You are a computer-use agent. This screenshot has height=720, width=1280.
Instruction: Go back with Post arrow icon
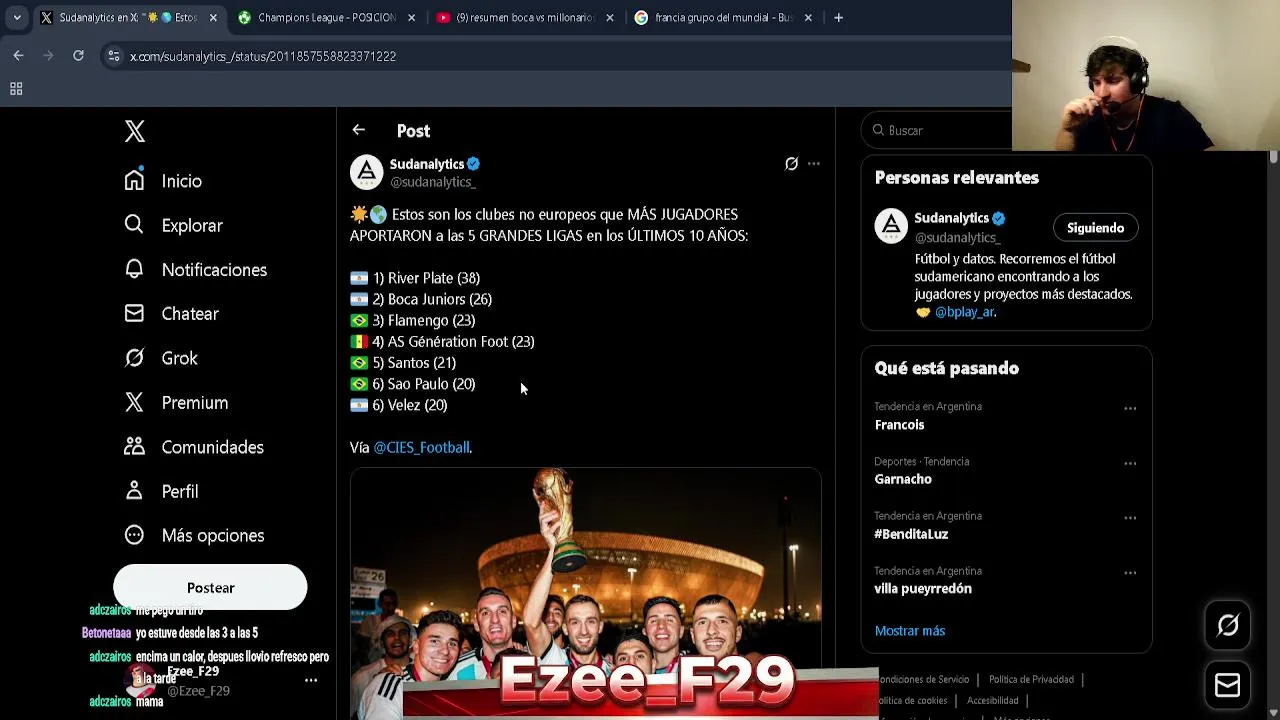[x=358, y=130]
